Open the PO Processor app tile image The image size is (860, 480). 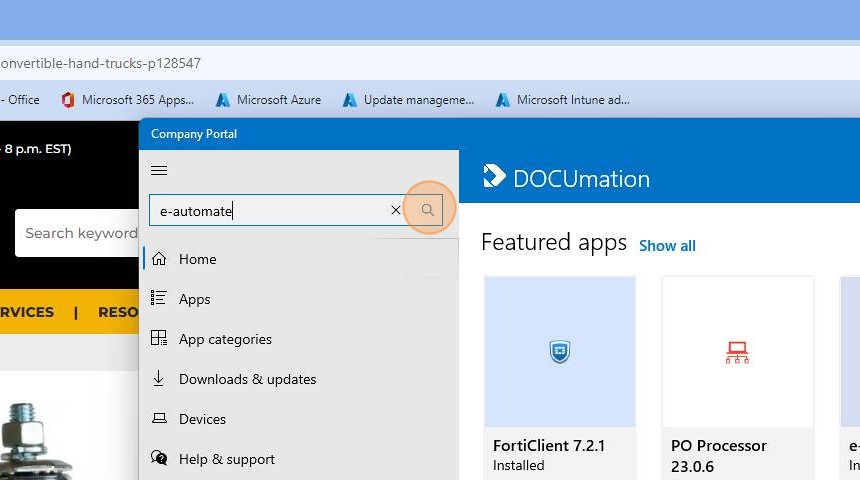tap(738, 352)
